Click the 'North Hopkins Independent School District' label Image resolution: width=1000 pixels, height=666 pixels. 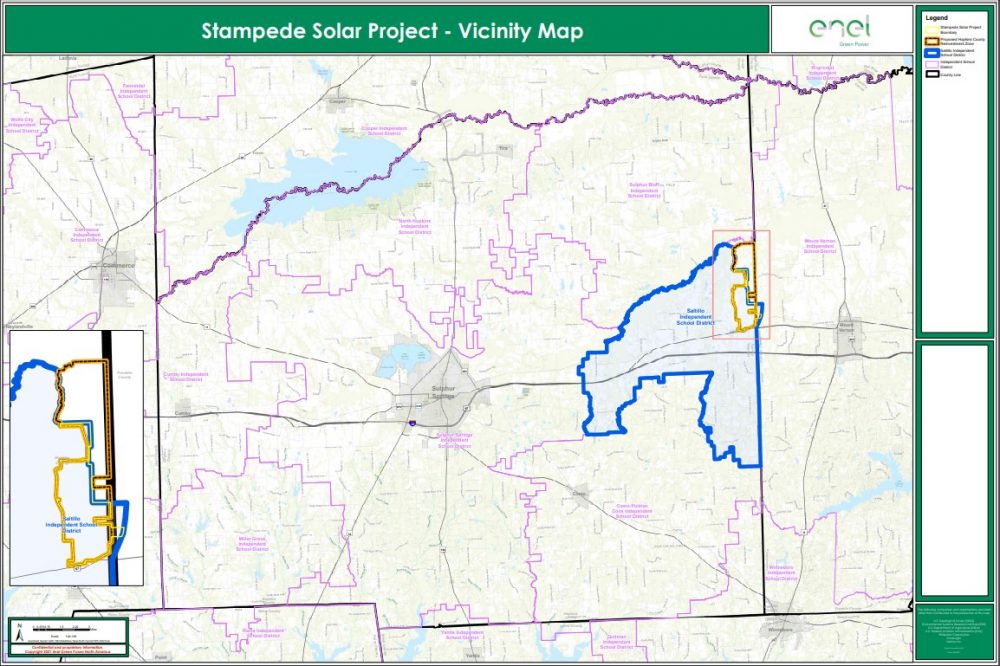pos(415,226)
